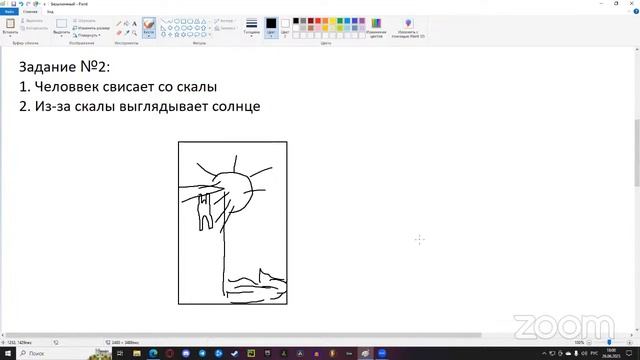Open the Заливка shape fill dropdown
640x360 pixels.
(225, 28)
